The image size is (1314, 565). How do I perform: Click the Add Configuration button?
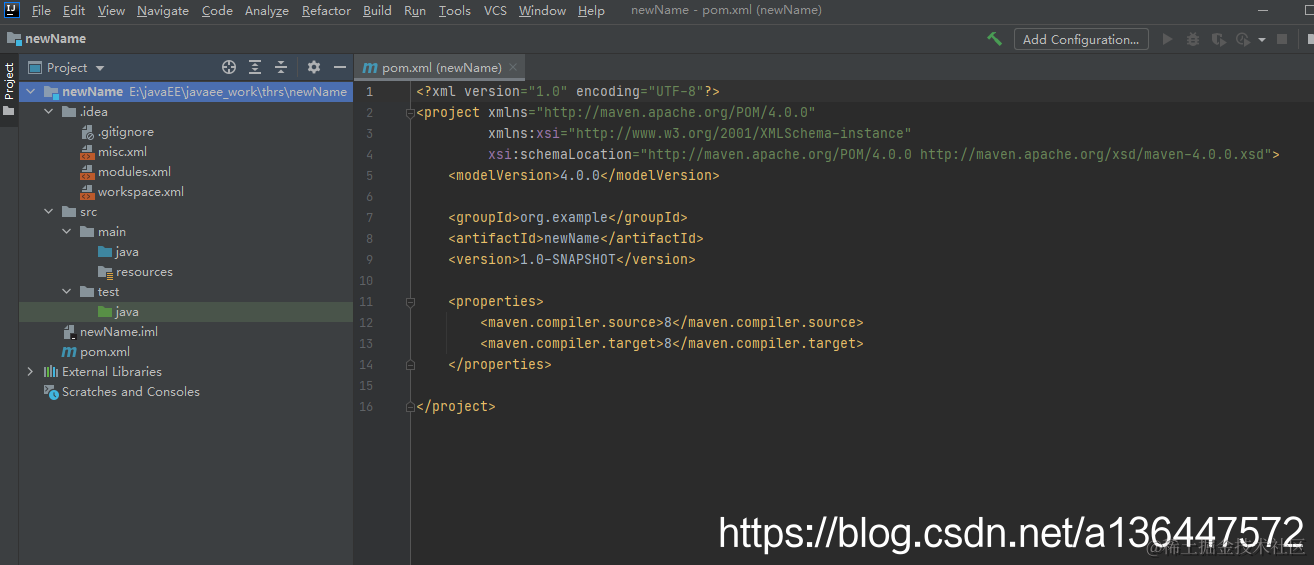tap(1081, 39)
